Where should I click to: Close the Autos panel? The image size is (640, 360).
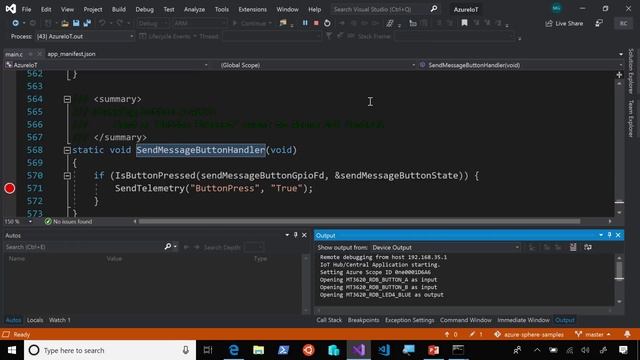pos(304,235)
